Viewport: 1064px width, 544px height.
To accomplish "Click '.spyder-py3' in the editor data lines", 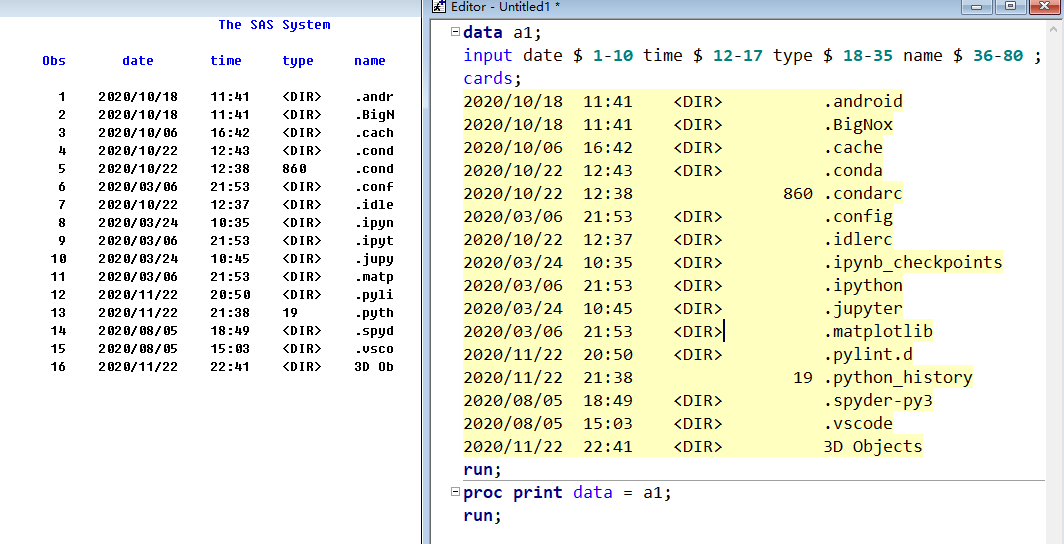I will 878,401.
